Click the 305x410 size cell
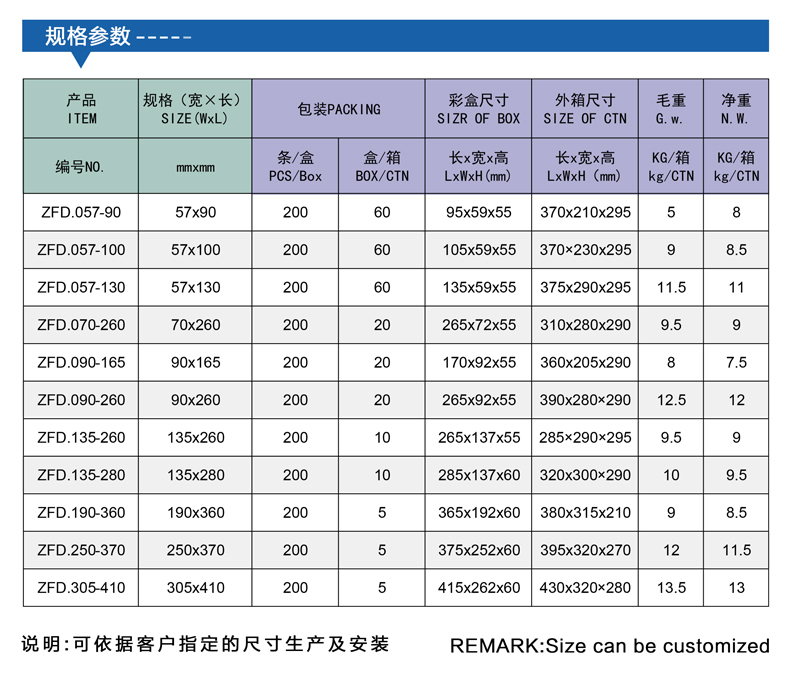Viewport: 790px width, 686px height. coord(195,588)
